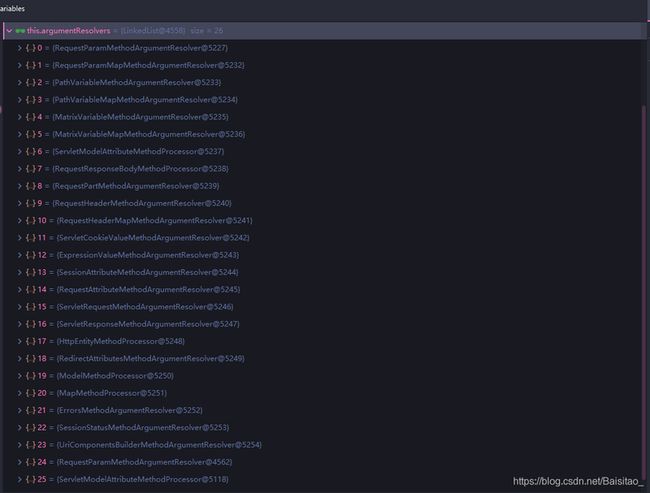Select MapMethodProcessor@5251 text
This screenshot has height=493, width=650.
click(x=112, y=393)
